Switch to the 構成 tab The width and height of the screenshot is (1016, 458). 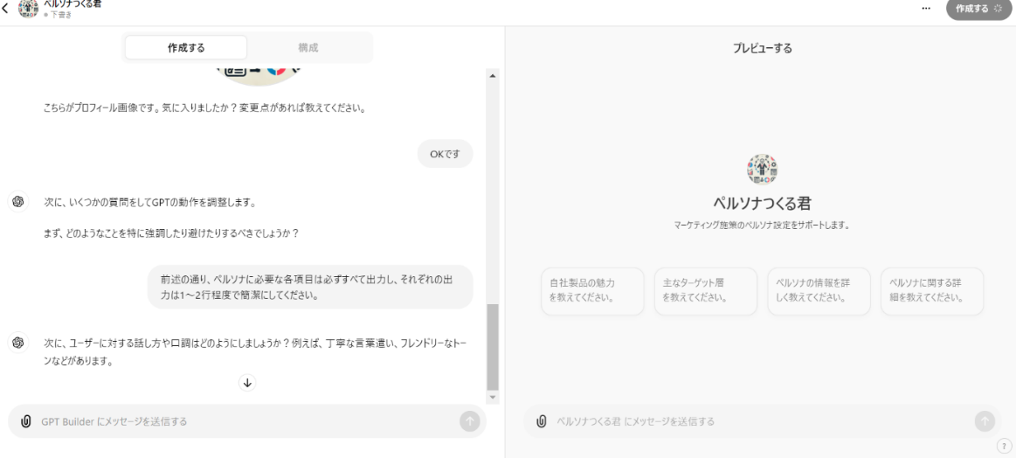[308, 47]
